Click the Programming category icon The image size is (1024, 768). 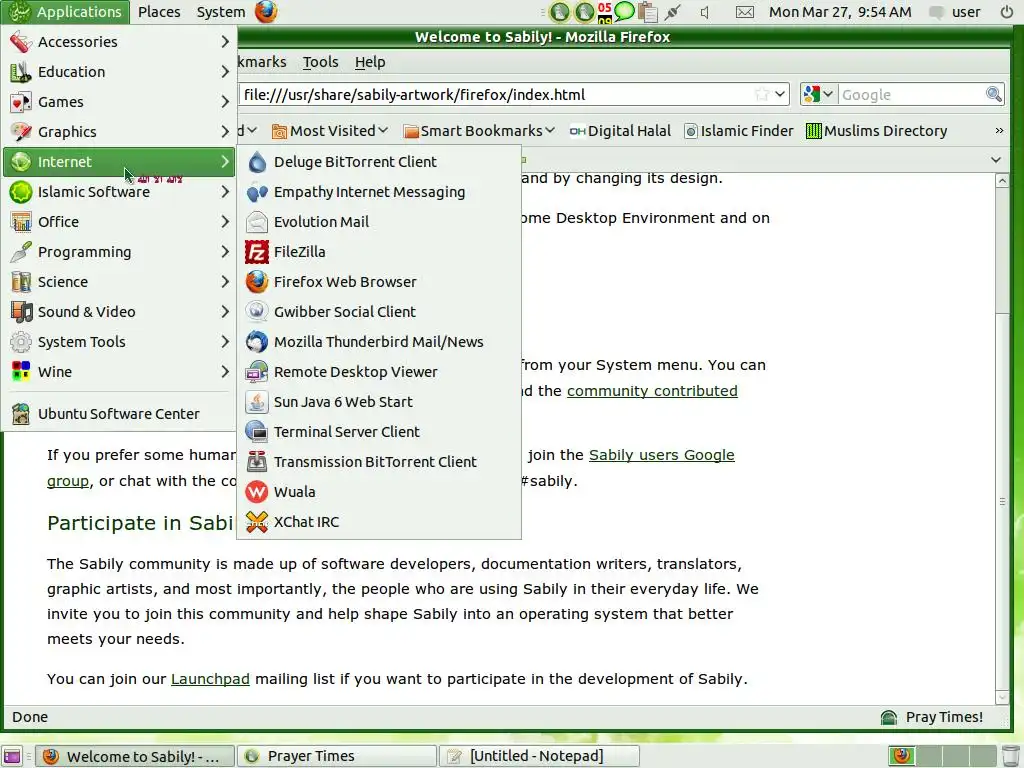click(x=21, y=252)
